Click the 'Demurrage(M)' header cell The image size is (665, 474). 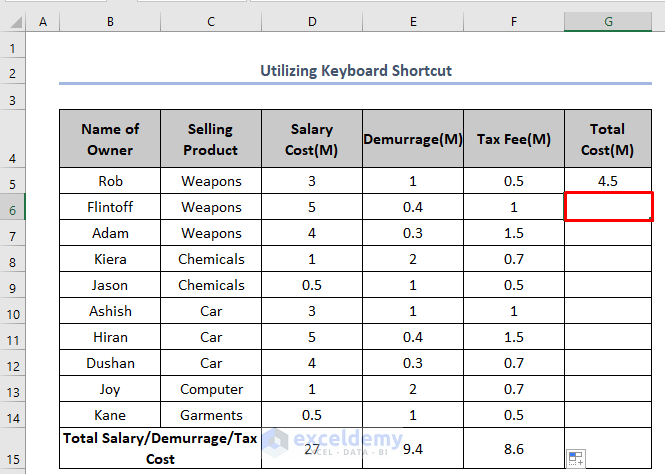click(x=413, y=139)
